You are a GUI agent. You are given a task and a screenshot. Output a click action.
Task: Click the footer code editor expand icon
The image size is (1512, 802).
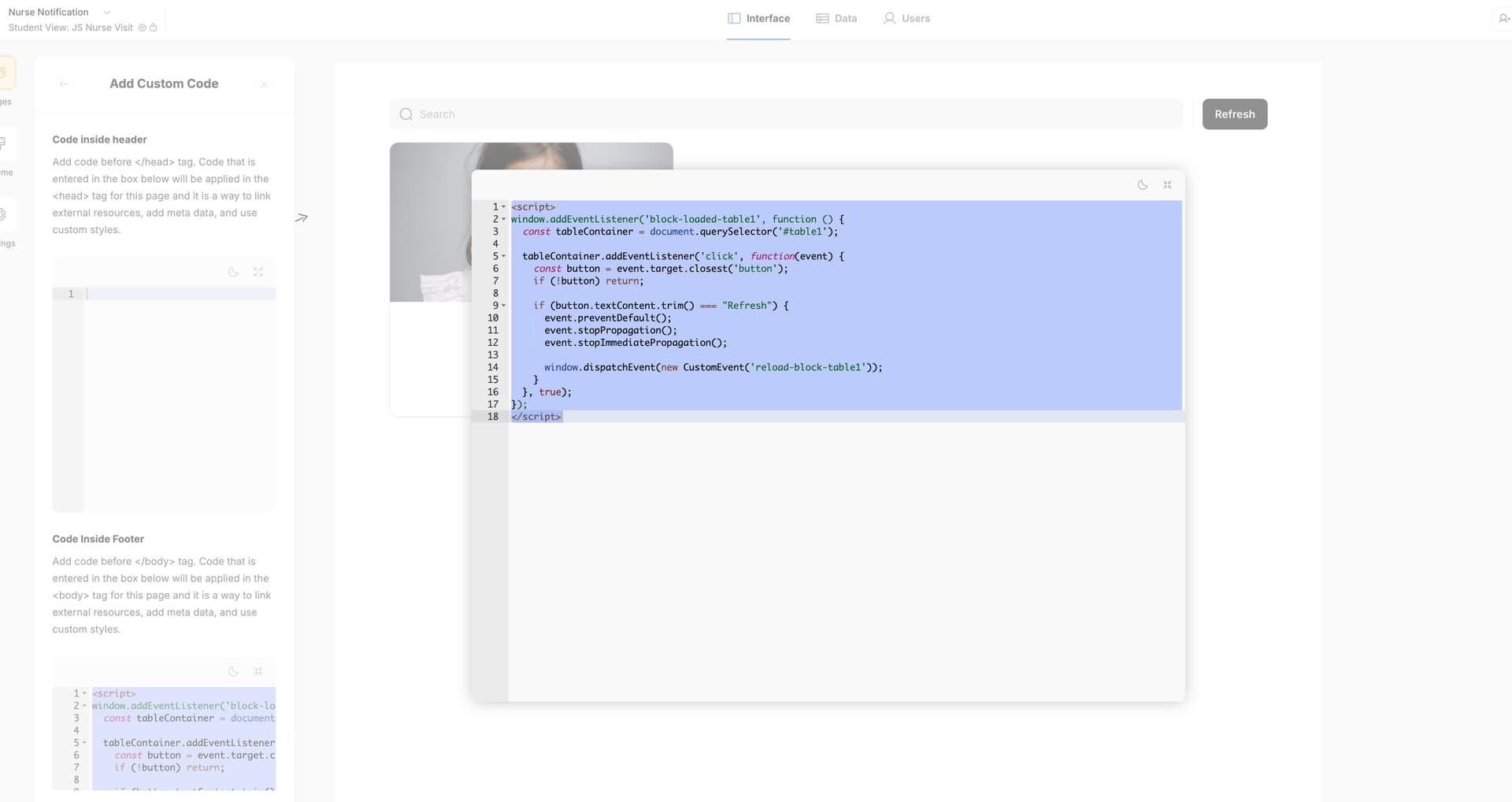258,671
